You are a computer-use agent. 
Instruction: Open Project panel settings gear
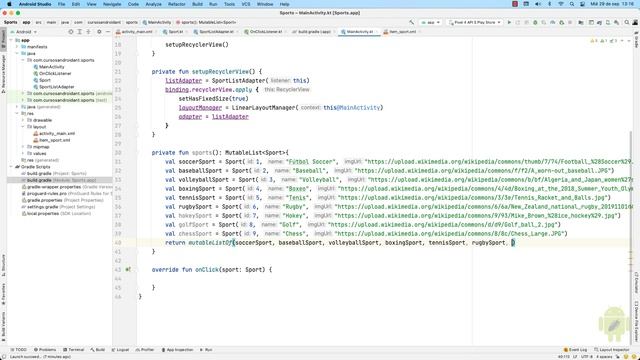99,32
